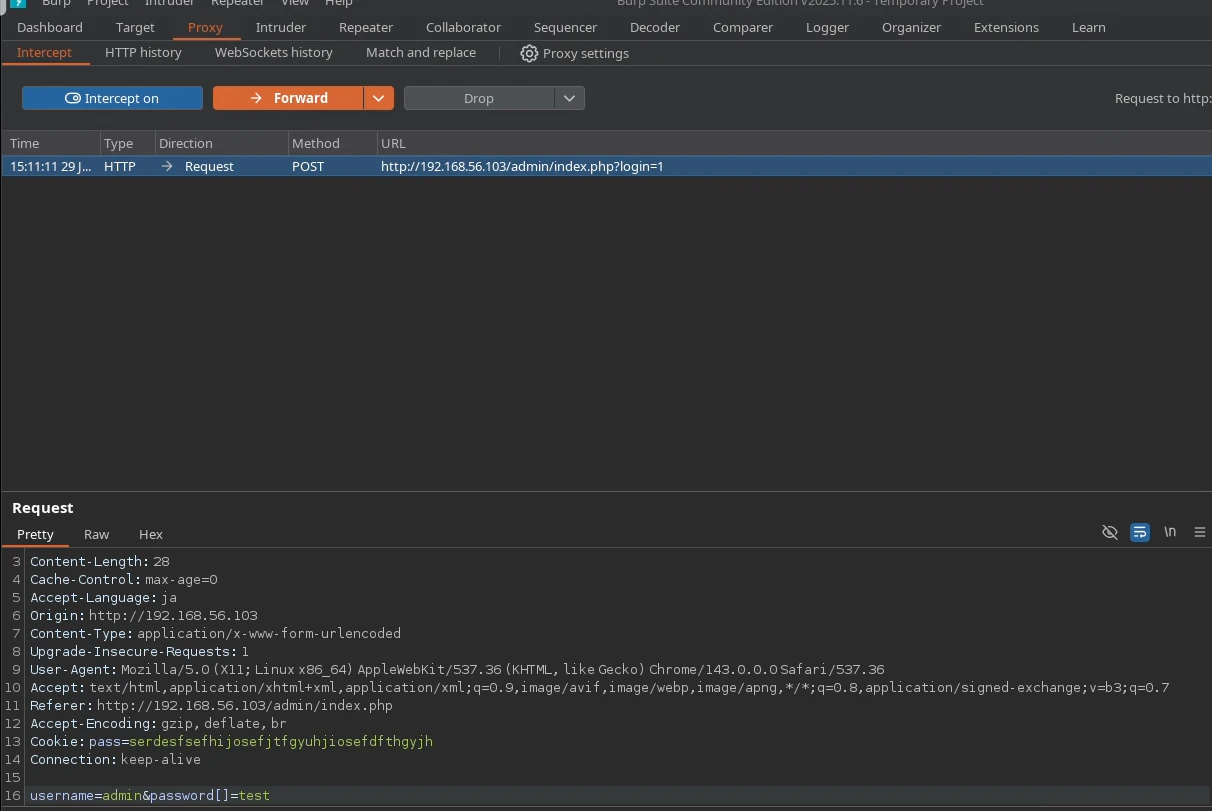The width and height of the screenshot is (1212, 811).
Task: Open the Logger tab
Action: (827, 27)
